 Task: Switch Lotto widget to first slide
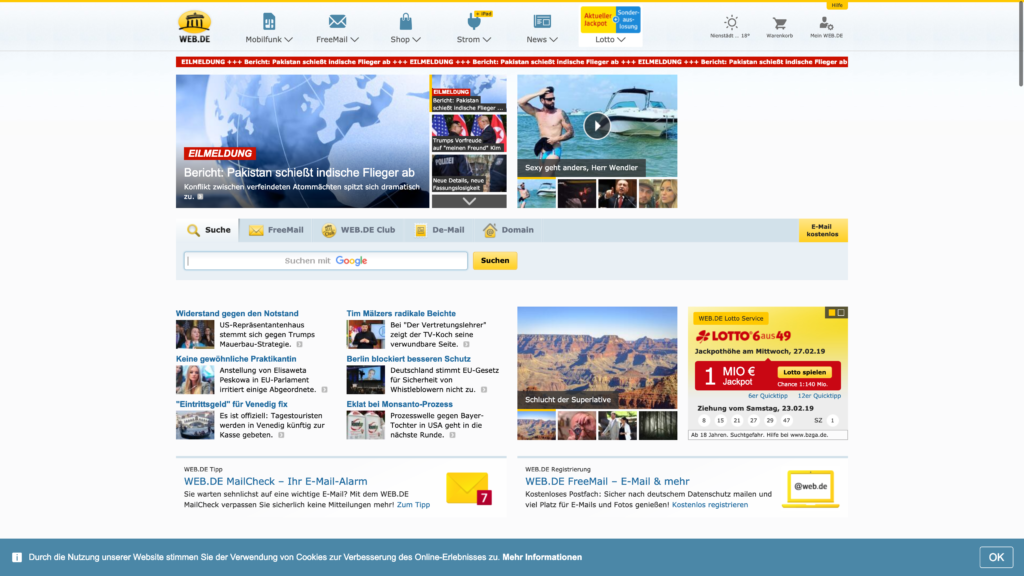coord(831,313)
